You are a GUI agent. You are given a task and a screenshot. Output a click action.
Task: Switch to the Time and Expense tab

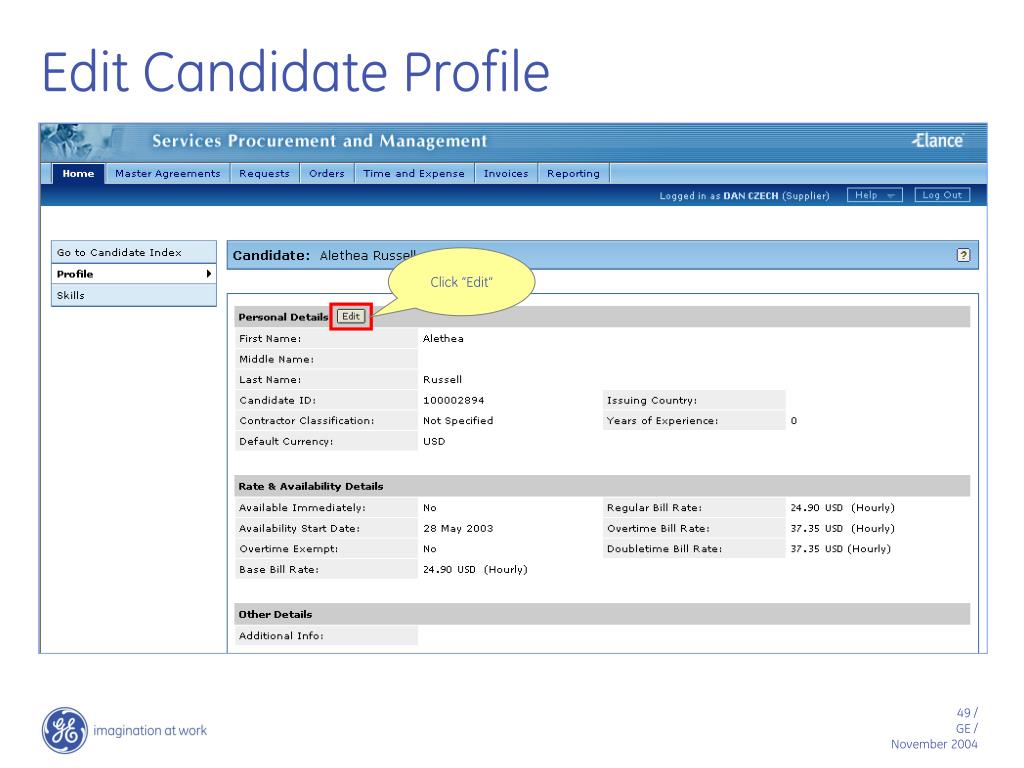414,172
